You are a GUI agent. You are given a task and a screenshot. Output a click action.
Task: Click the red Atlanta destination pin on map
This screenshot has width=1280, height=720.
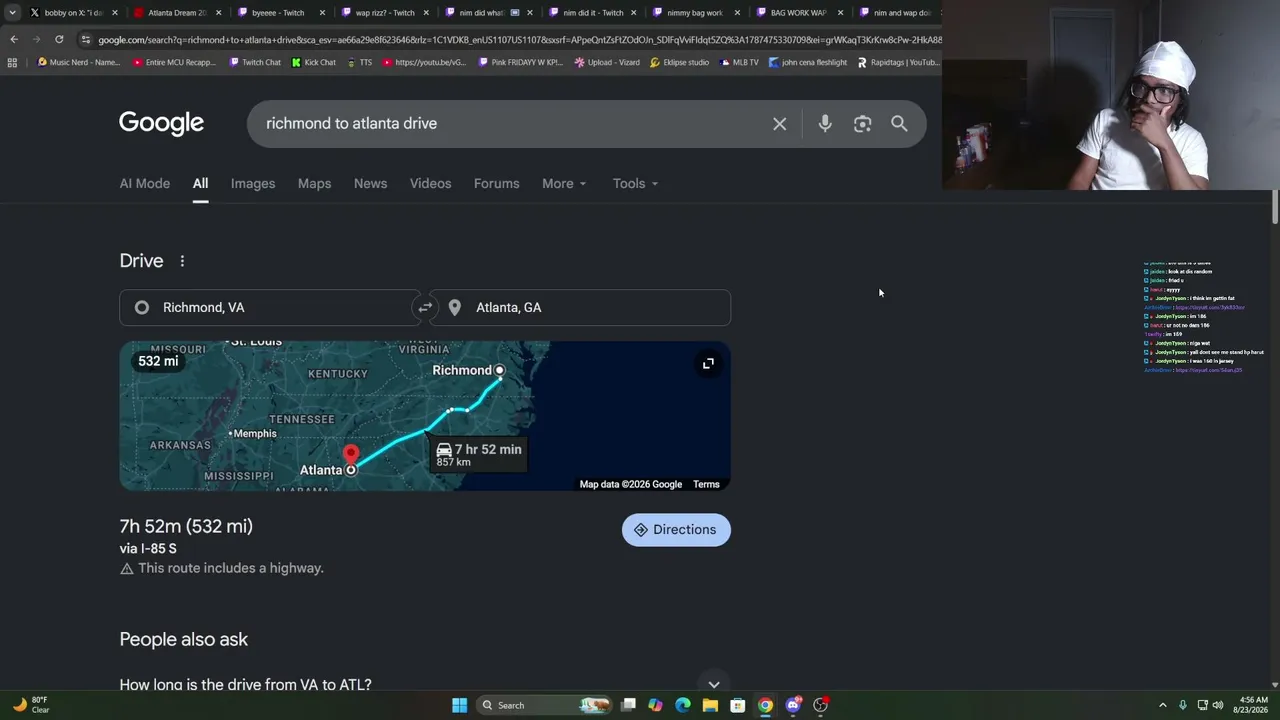point(351,456)
